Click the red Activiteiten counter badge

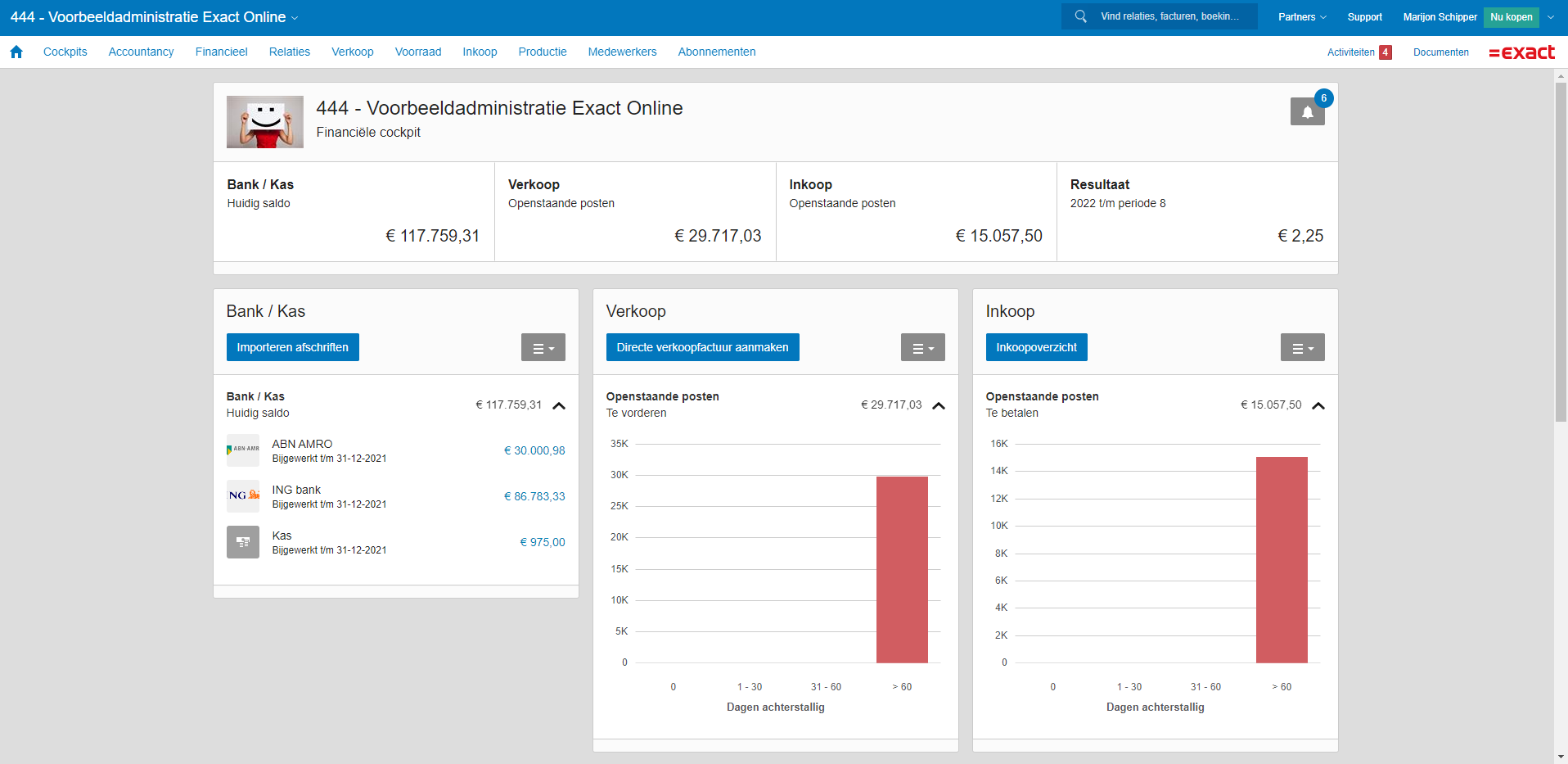pos(1385,52)
